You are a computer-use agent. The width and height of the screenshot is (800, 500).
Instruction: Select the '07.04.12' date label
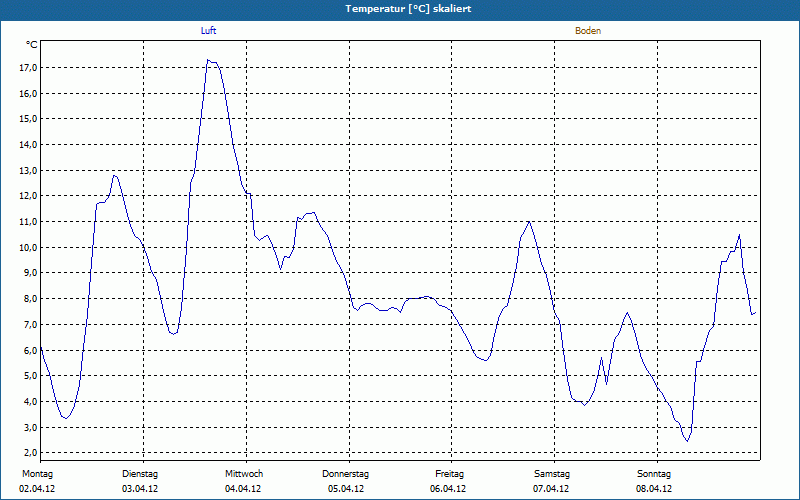click(551, 489)
